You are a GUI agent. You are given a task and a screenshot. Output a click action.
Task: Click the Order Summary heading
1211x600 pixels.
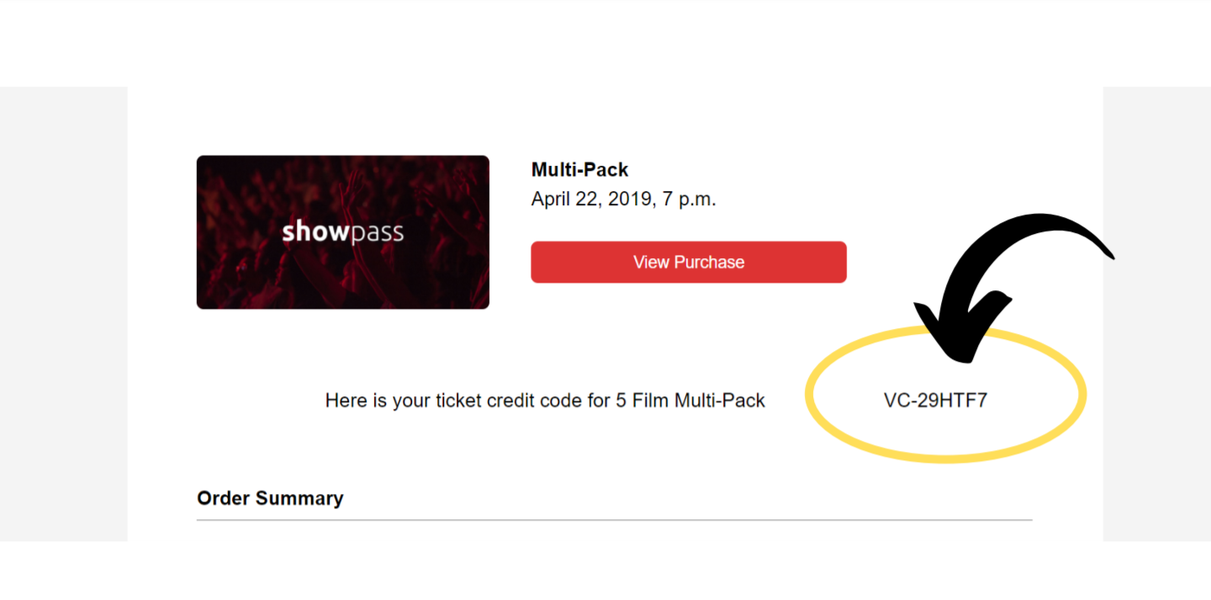(x=270, y=498)
